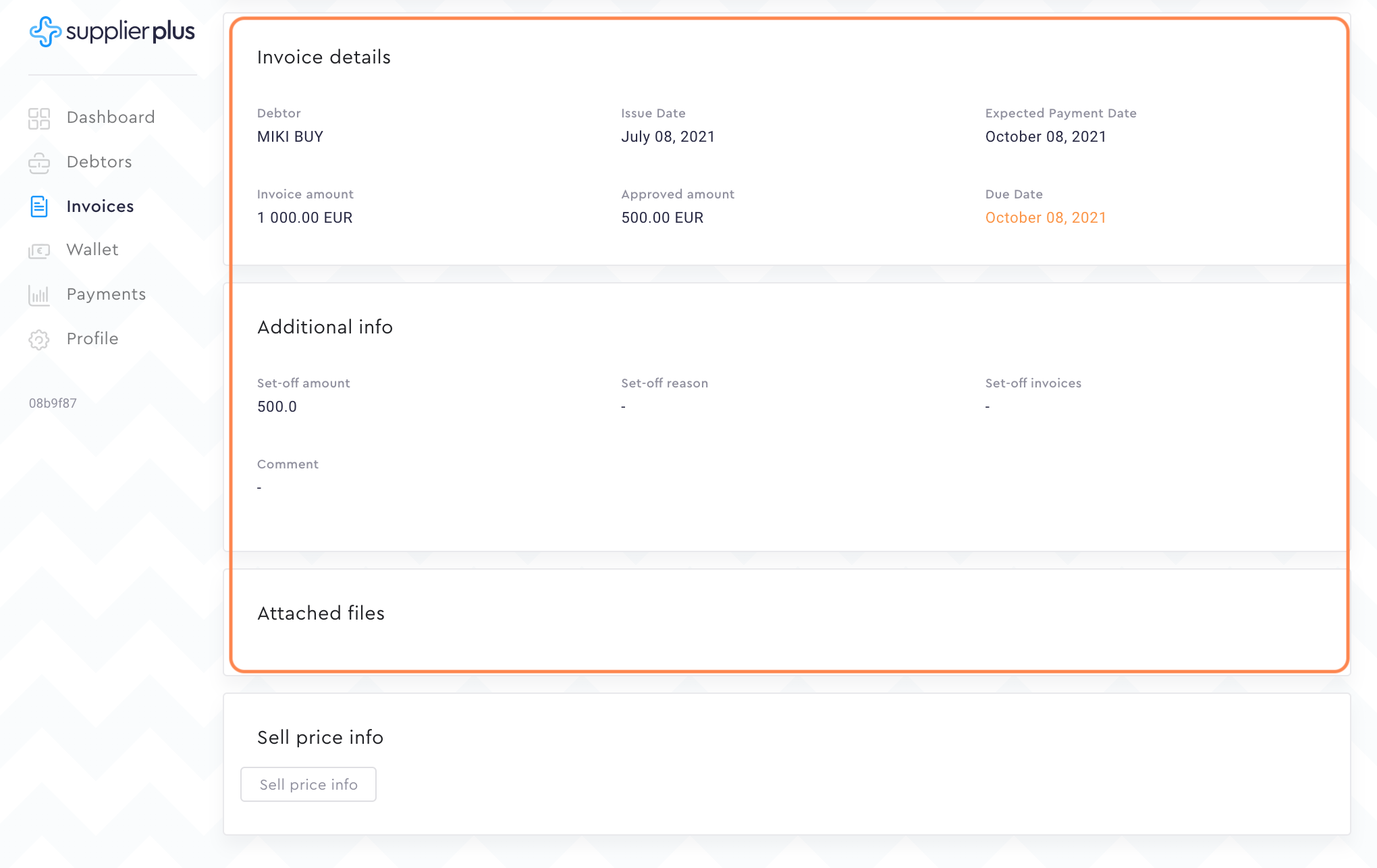Viewport: 1377px width, 868px height.
Task: Click the Debtors briefcase icon
Action: tap(39, 163)
